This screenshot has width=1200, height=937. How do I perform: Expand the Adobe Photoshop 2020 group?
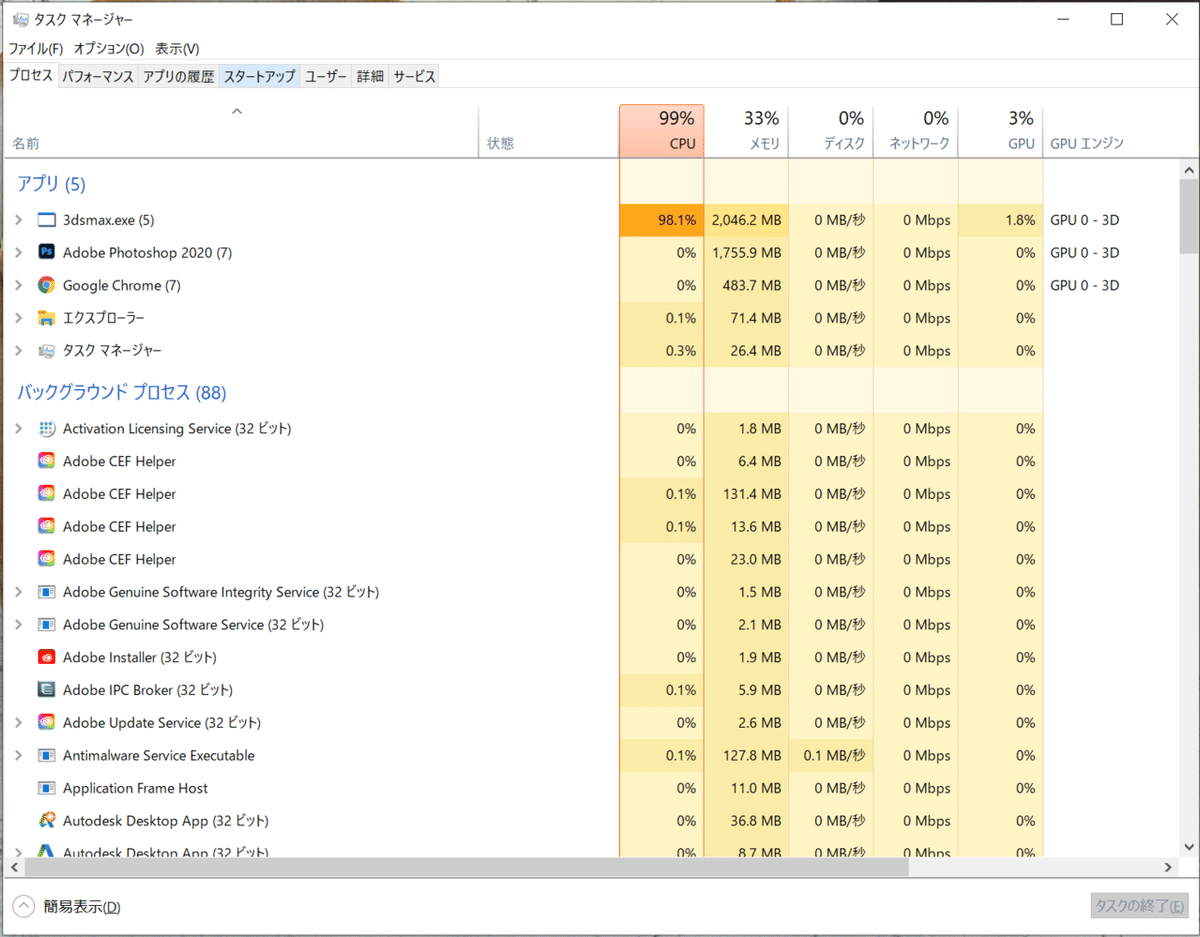[x=18, y=253]
